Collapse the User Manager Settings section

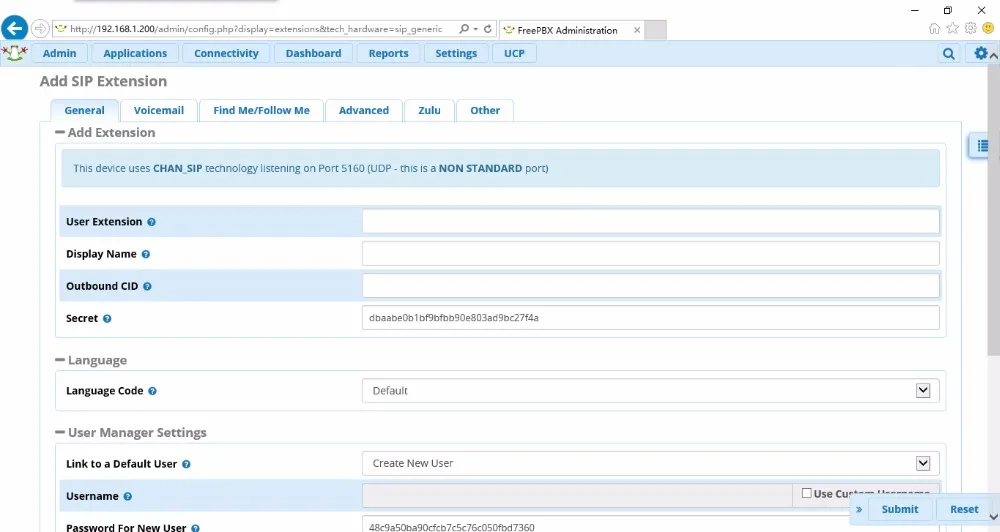point(61,433)
